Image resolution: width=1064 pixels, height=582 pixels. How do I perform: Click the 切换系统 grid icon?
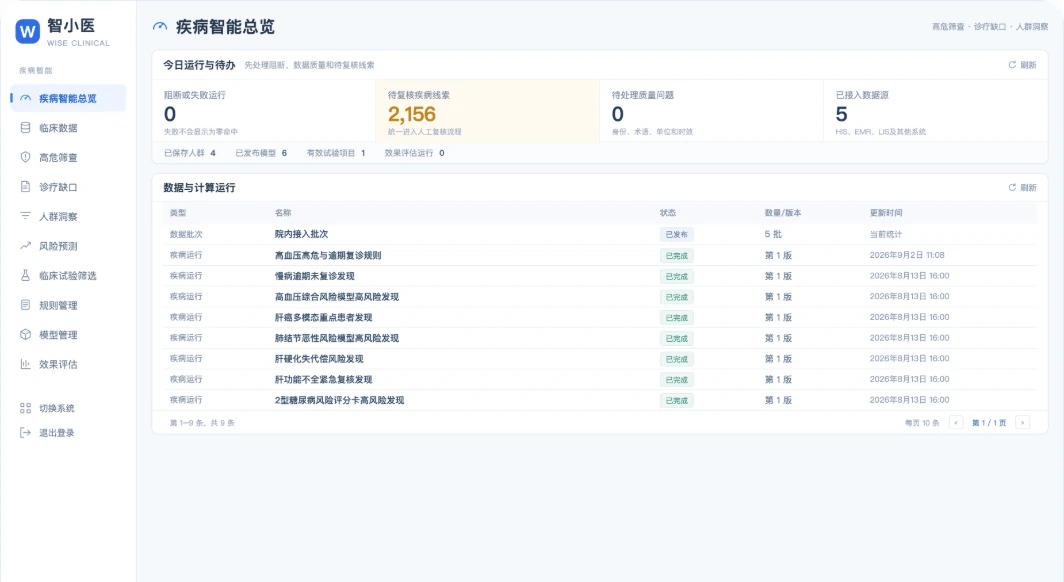click(x=25, y=408)
